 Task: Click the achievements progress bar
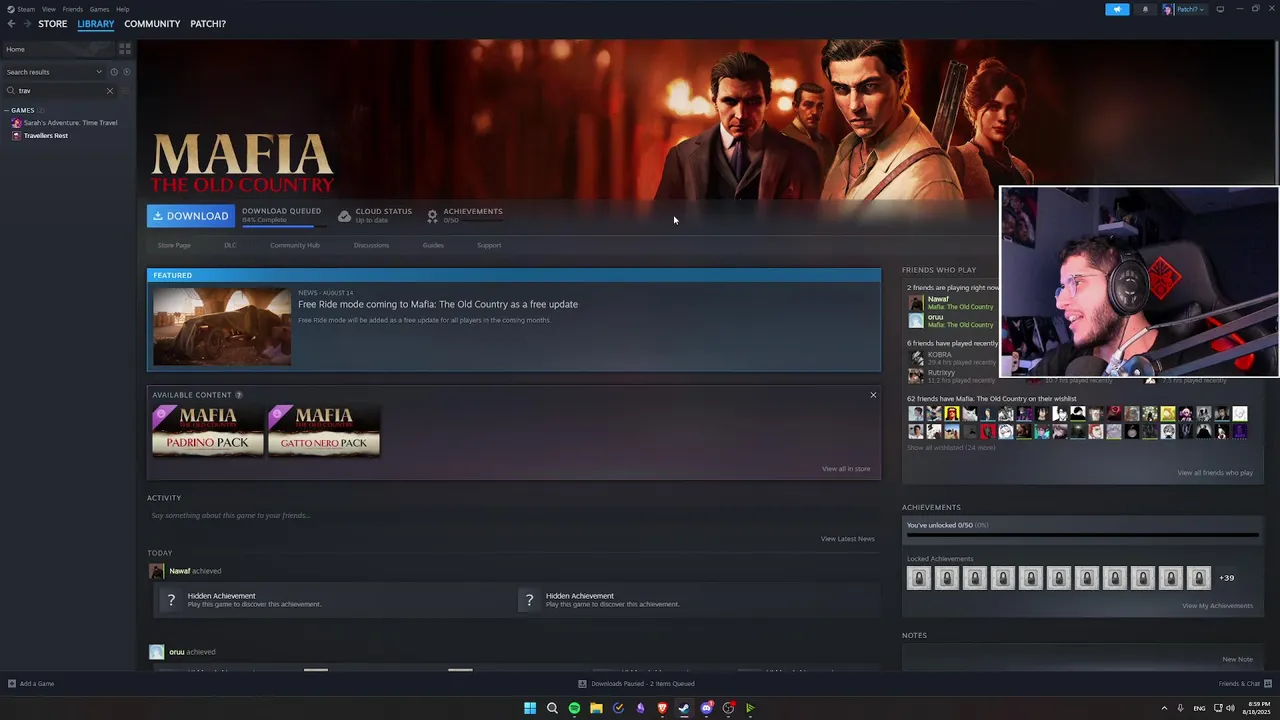[x=1082, y=536]
